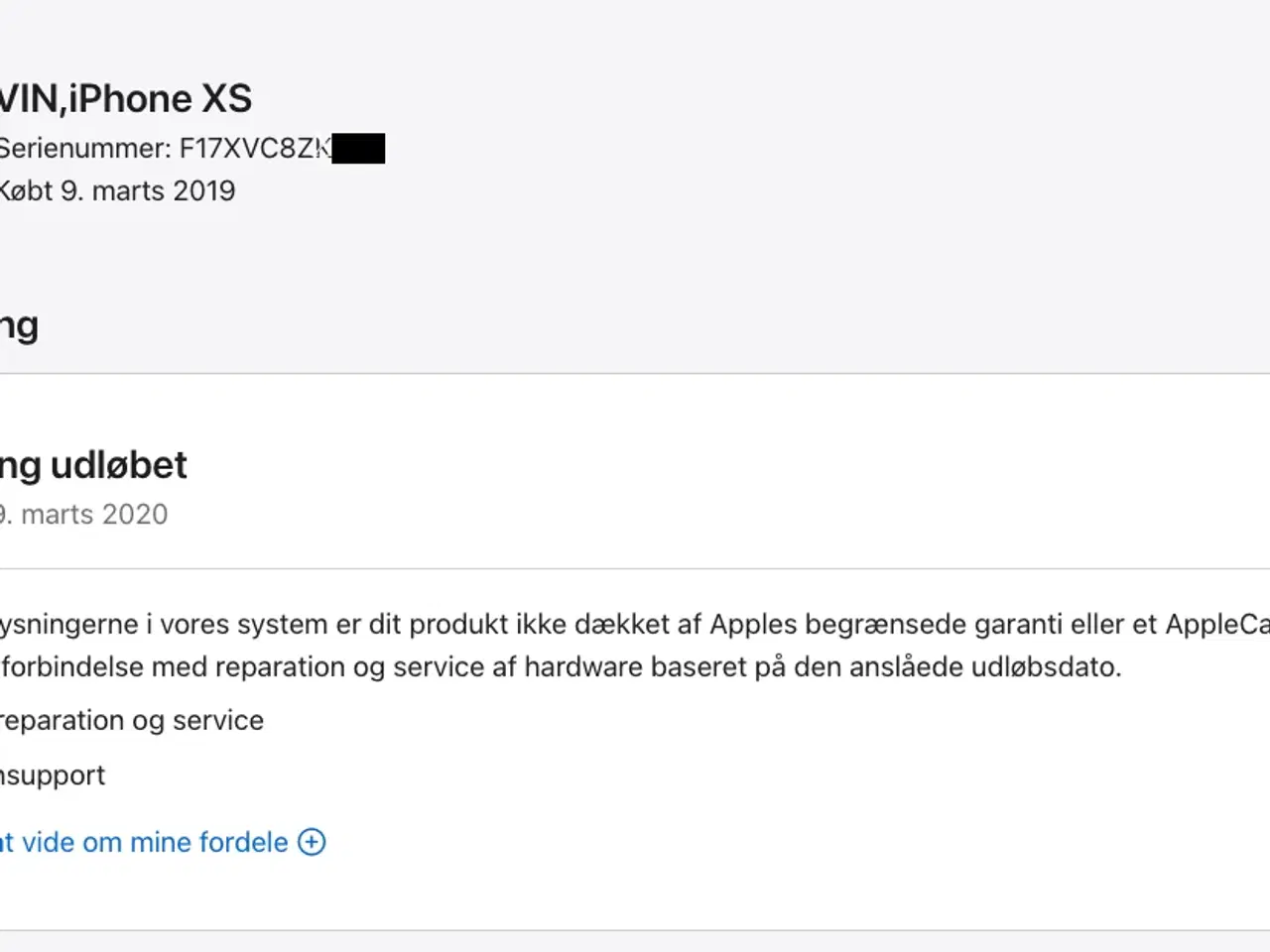The width and height of the screenshot is (1270, 952).
Task: Open the 'reparation og service' section
Action: [131, 720]
